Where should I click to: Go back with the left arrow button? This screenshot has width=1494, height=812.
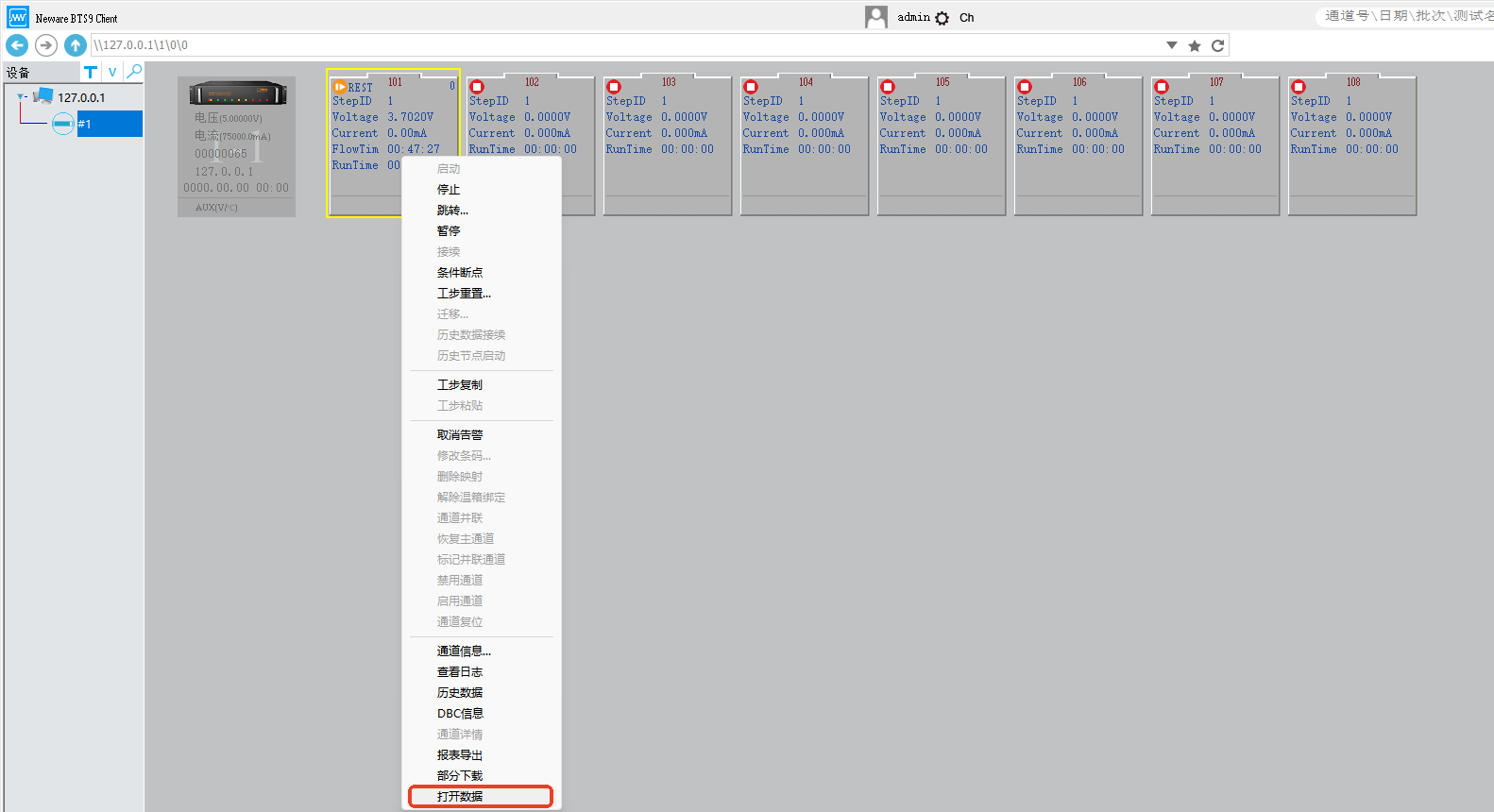17,45
